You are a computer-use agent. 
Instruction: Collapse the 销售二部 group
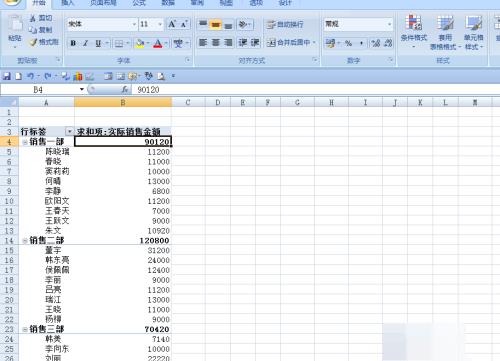tap(25, 240)
